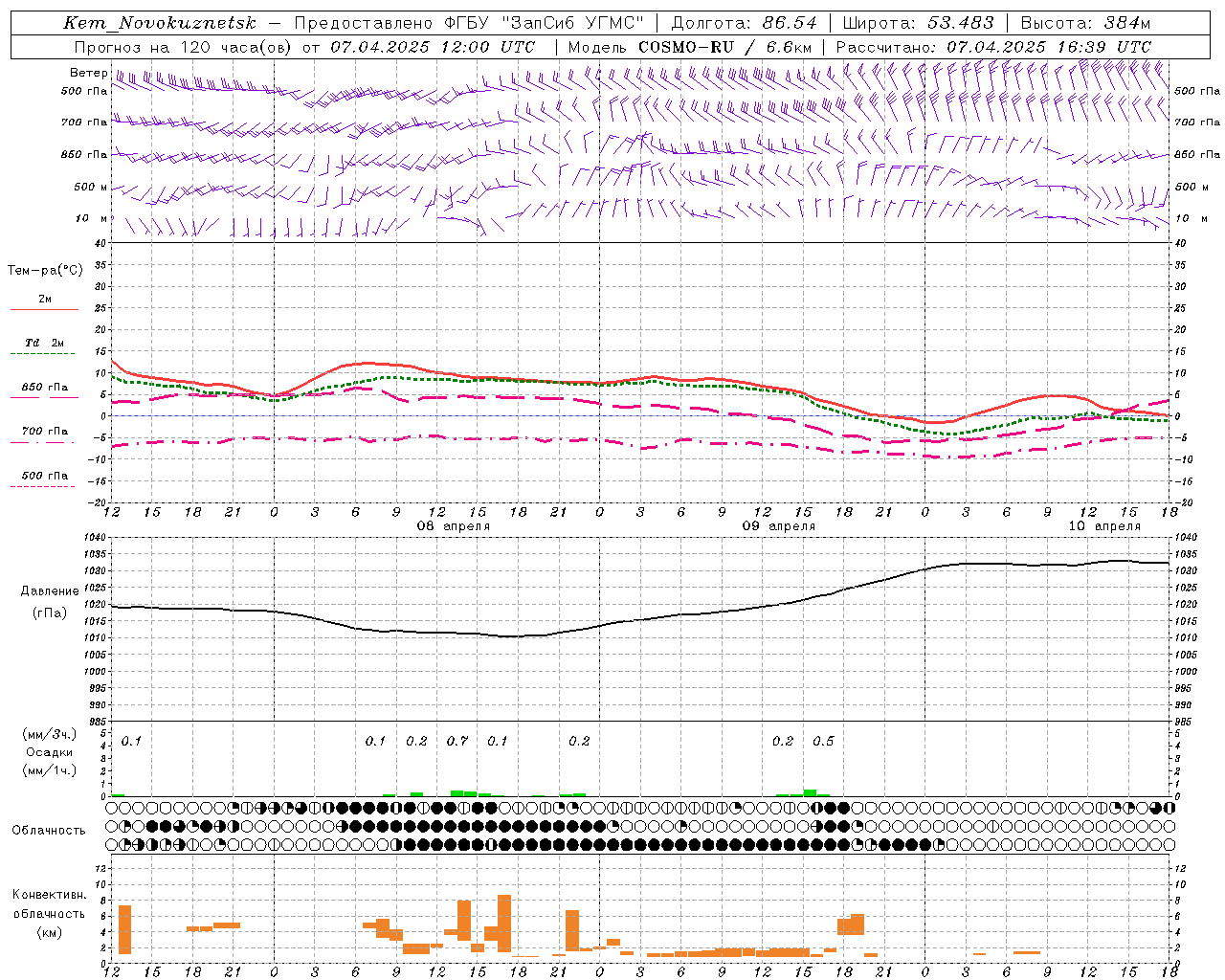Screen dimensions: 1225x980
Task: Click the provider text 'ФГБУ "ЗапСиб УГМС"'
Action: [x=545, y=23]
